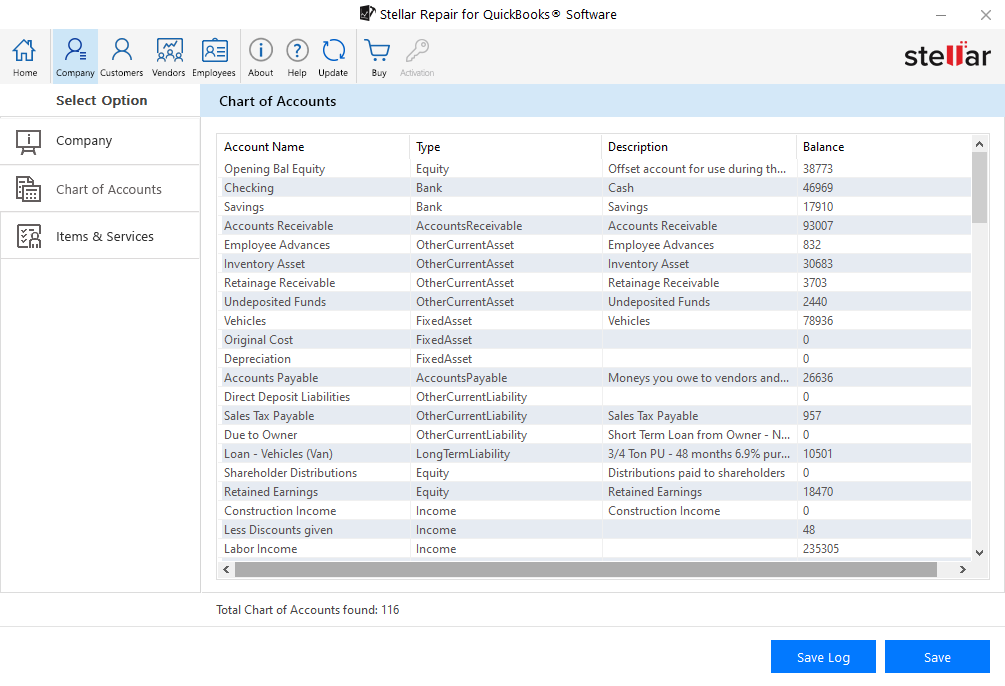1005x686 pixels.
Task: Go to the Home toolbar icon
Action: click(x=24, y=56)
